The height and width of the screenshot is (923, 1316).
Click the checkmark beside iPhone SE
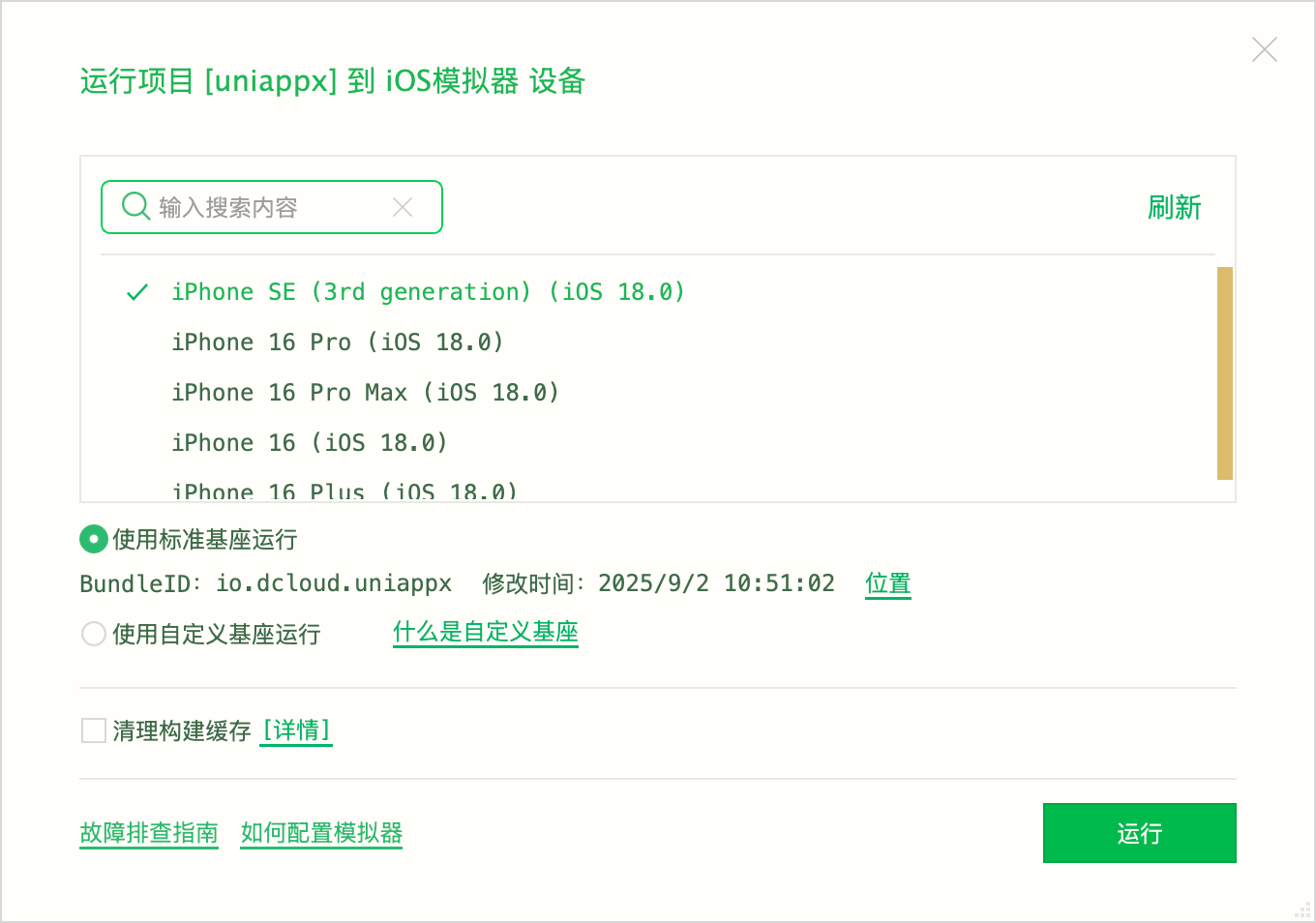click(x=137, y=292)
